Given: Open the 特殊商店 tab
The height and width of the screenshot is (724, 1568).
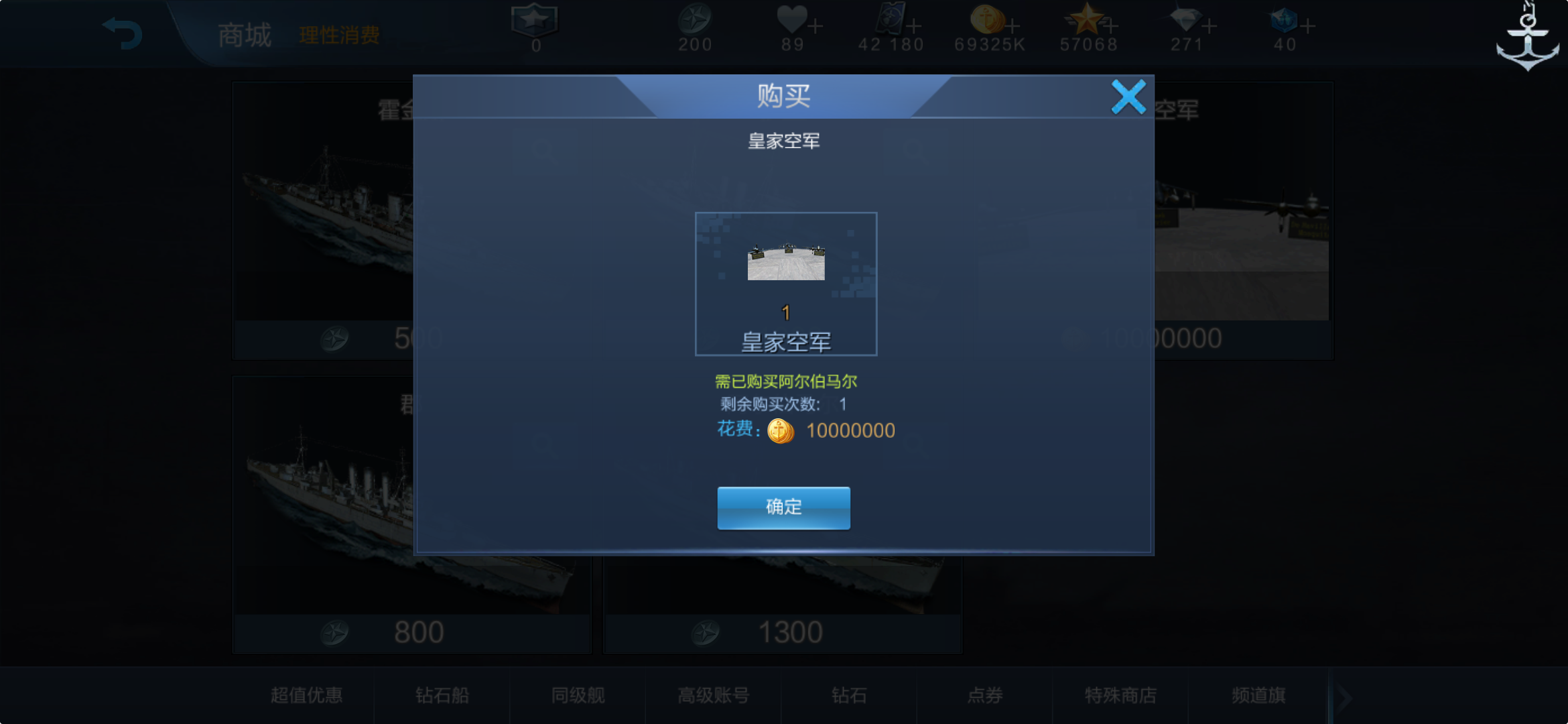Looking at the screenshot, I should coord(1120,695).
